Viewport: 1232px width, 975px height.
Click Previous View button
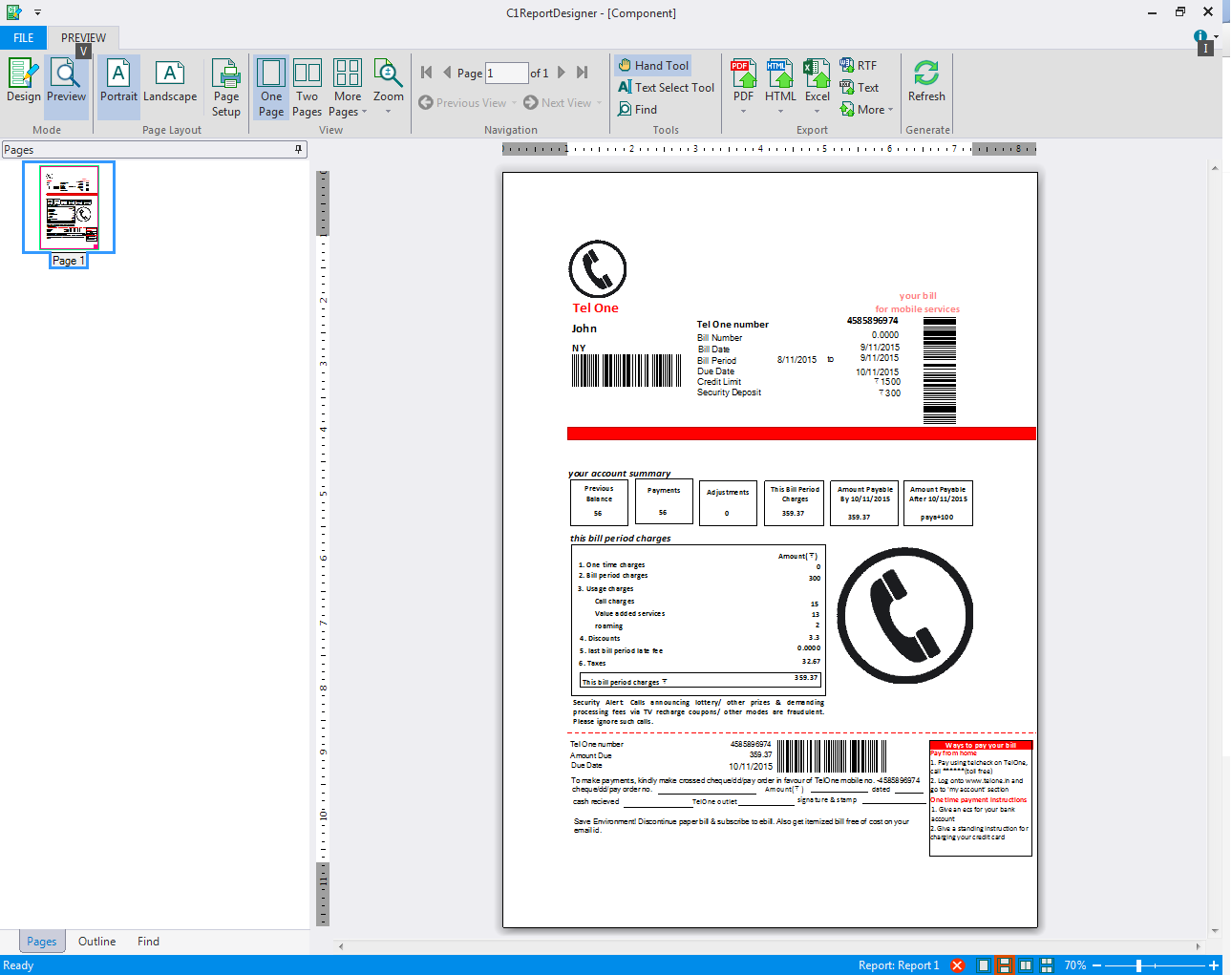point(463,103)
